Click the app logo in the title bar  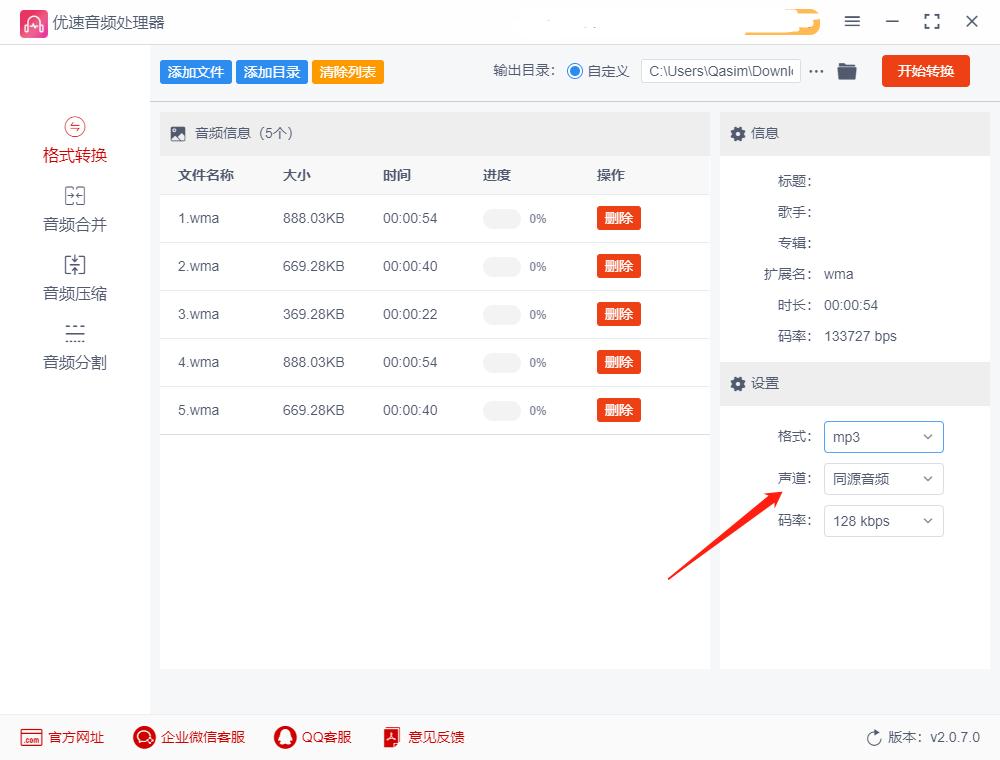tap(33, 21)
